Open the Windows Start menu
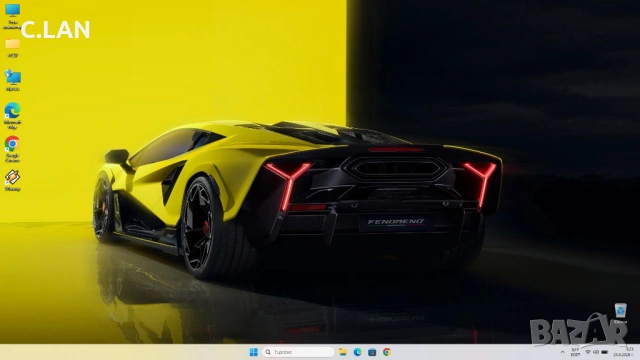 point(253,352)
